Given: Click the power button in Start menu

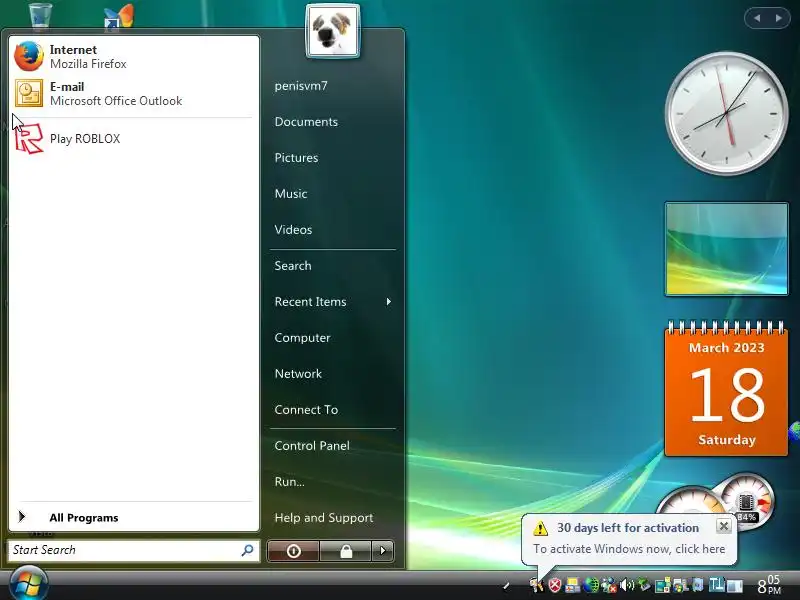Looking at the screenshot, I should pos(293,551).
